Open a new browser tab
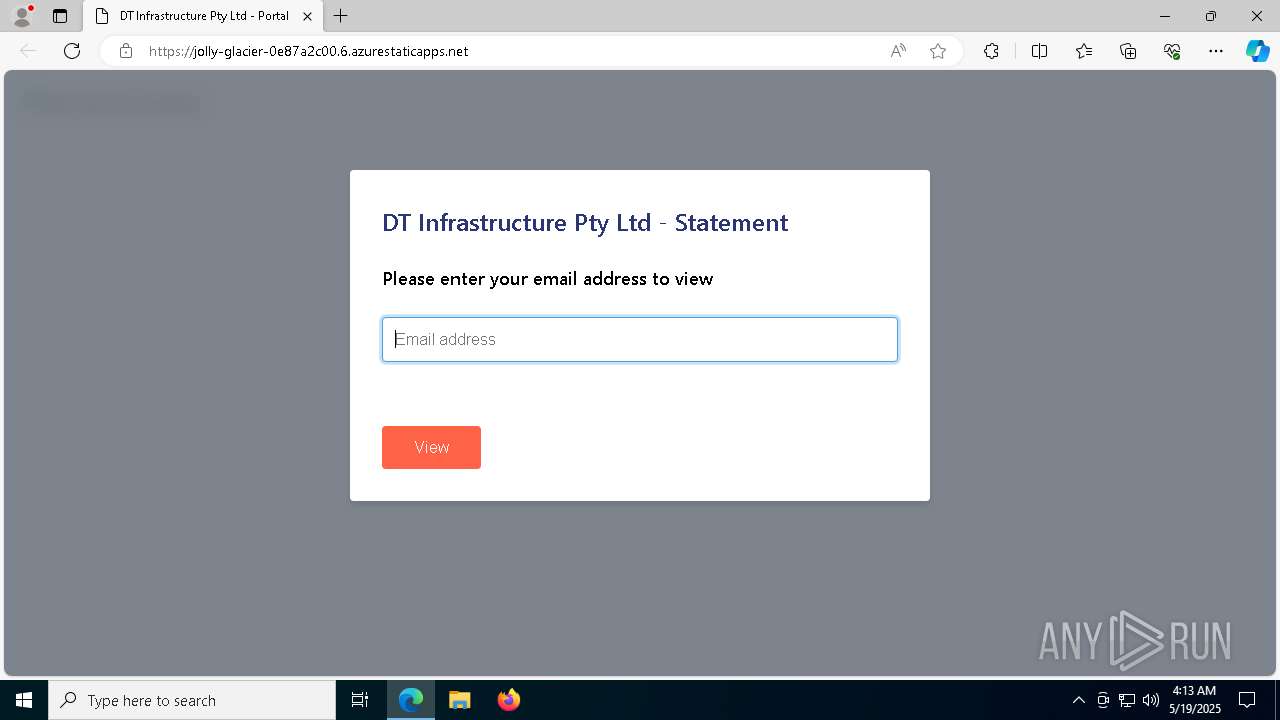The image size is (1280, 720). tap(341, 16)
